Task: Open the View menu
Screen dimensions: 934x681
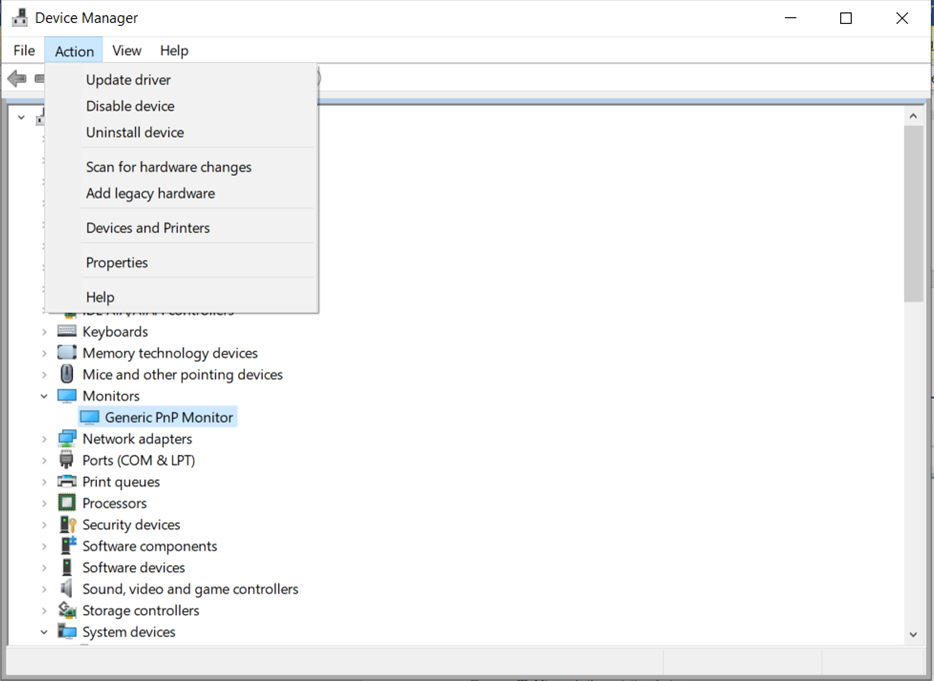Action: (126, 50)
